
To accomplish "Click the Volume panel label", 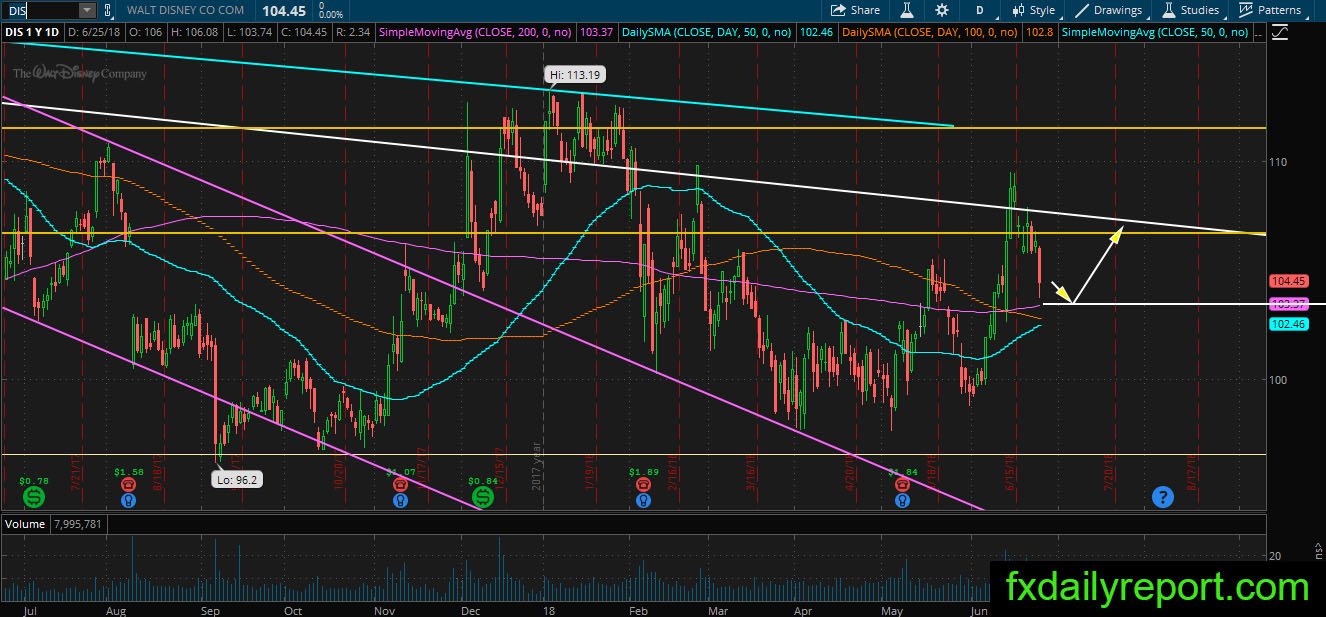I will coord(23,523).
